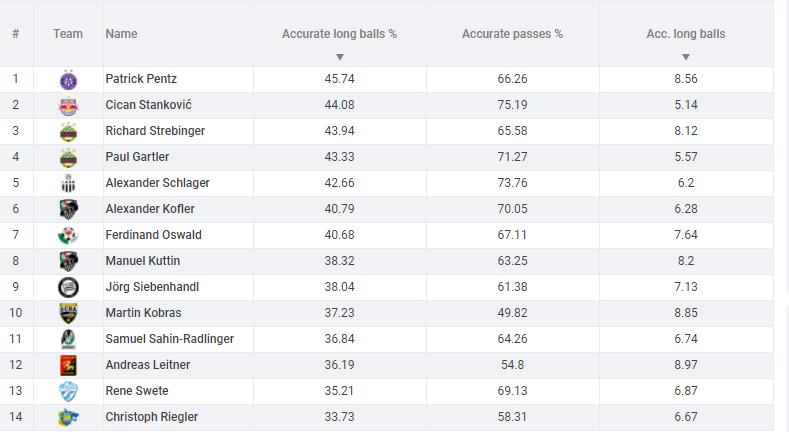This screenshot has width=789, height=432.
Task: Click Ferdinand Oswald's team crest icon
Action: [x=68, y=235]
